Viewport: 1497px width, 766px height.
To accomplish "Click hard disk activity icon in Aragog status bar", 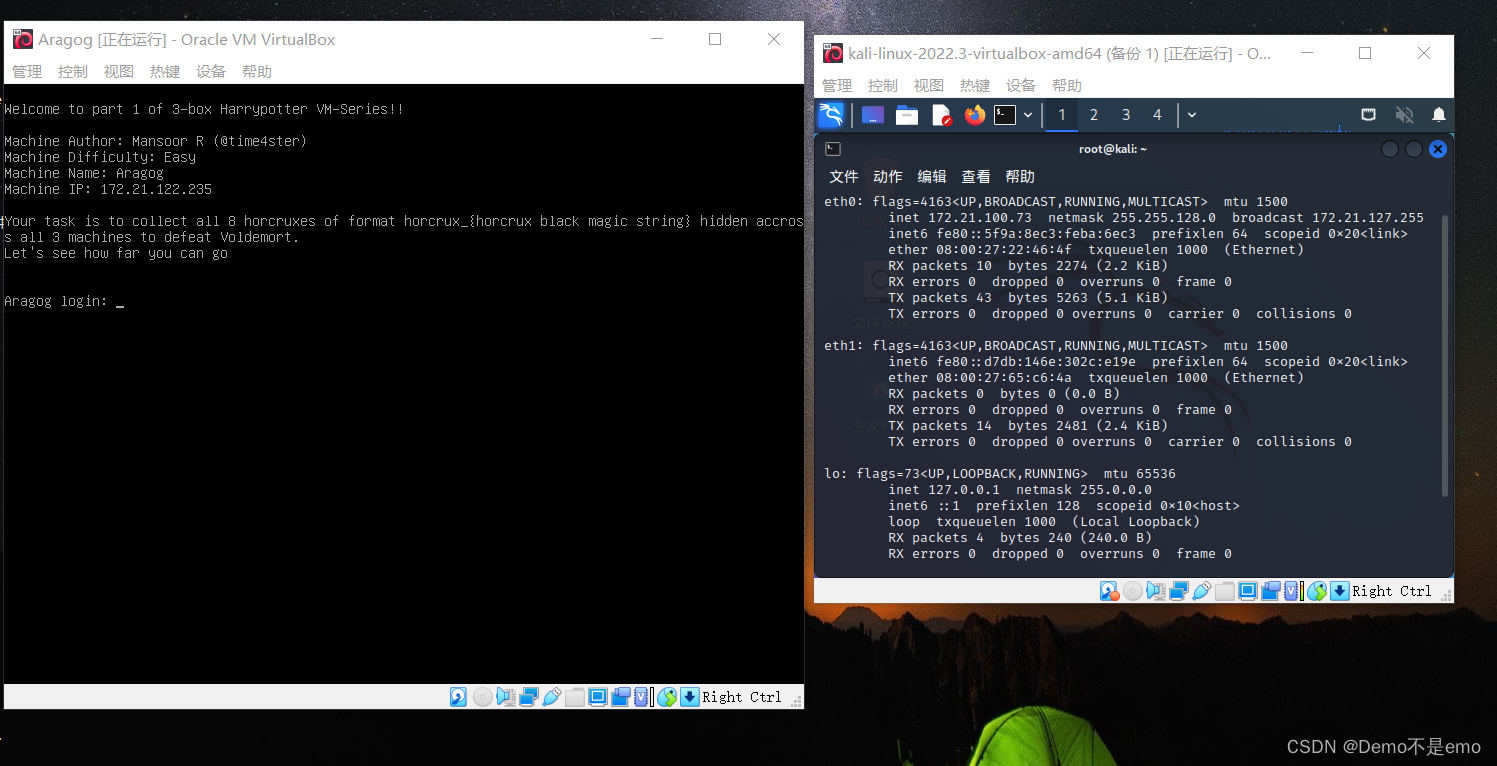I will point(458,697).
